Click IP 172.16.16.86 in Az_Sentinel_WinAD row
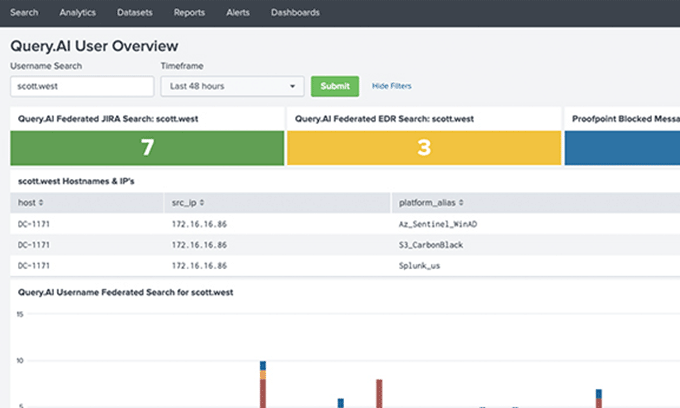The image size is (680, 408). (199, 224)
